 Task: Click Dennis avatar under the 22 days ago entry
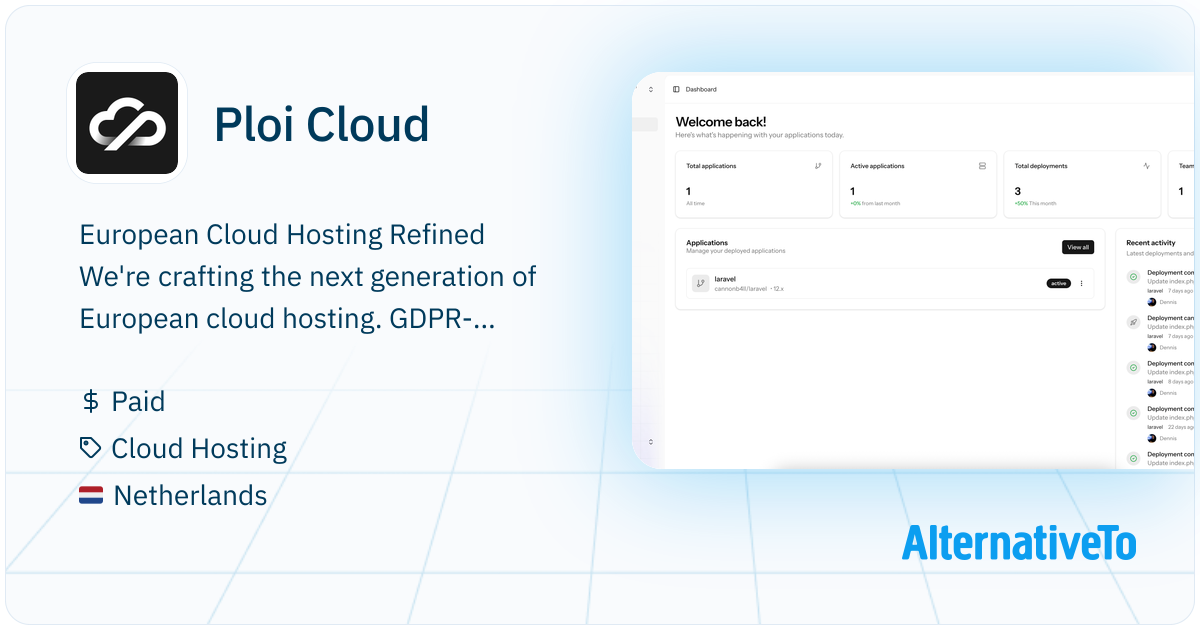click(x=1152, y=438)
